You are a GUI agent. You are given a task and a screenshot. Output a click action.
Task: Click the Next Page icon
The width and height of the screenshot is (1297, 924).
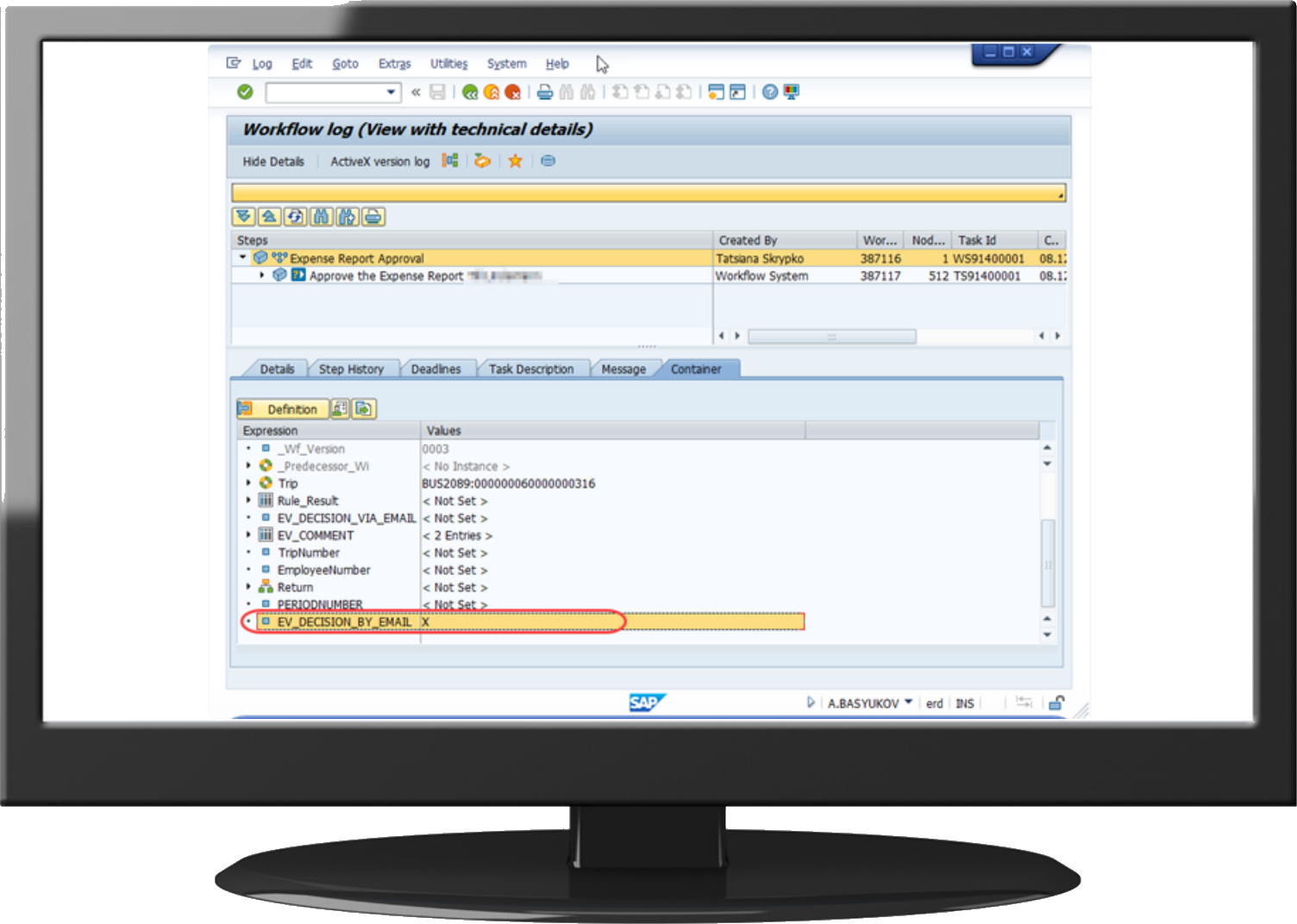point(662,91)
